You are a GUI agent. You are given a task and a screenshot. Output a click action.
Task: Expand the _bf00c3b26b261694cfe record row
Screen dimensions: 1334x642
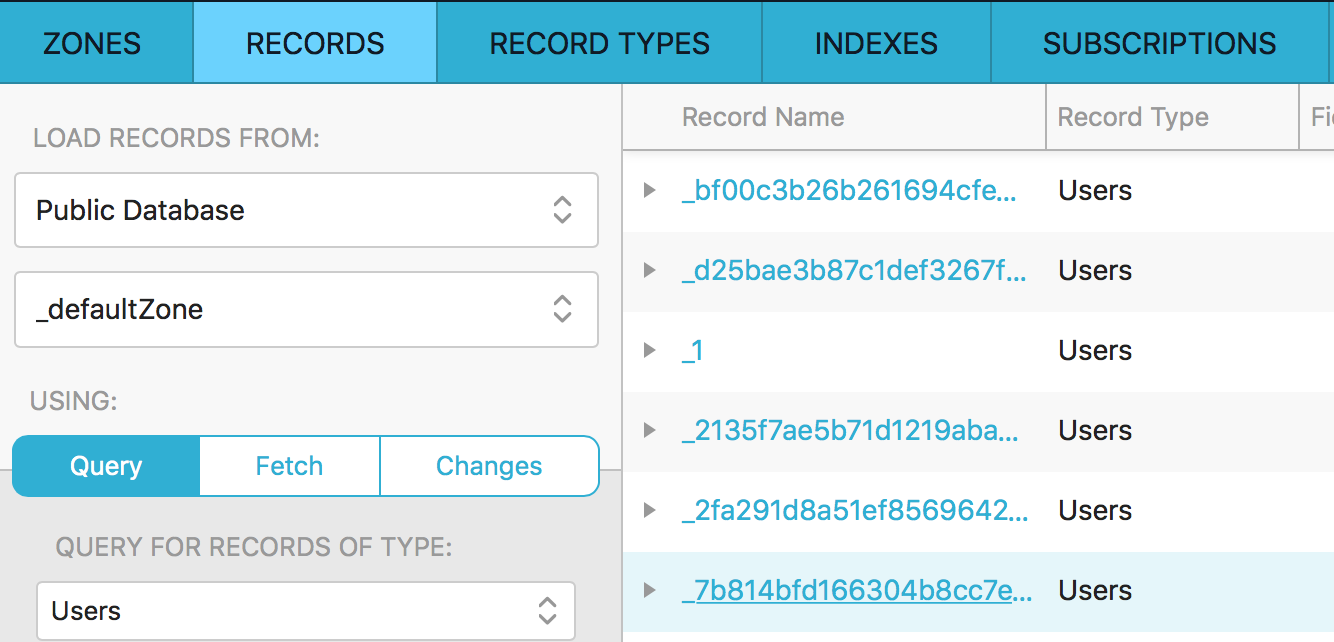tap(650, 190)
